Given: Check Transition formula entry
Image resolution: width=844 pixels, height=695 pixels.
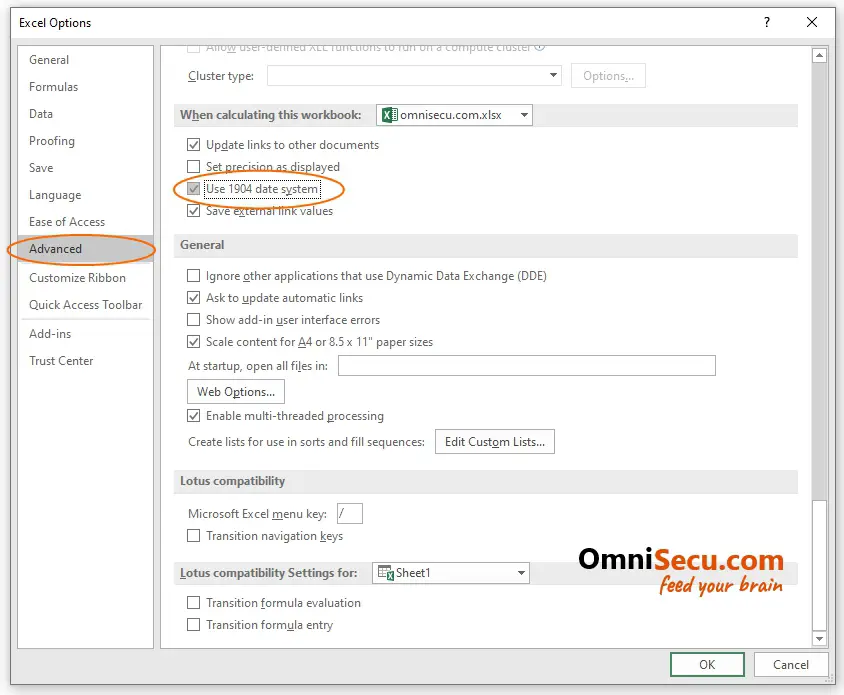Looking at the screenshot, I should (x=193, y=624).
